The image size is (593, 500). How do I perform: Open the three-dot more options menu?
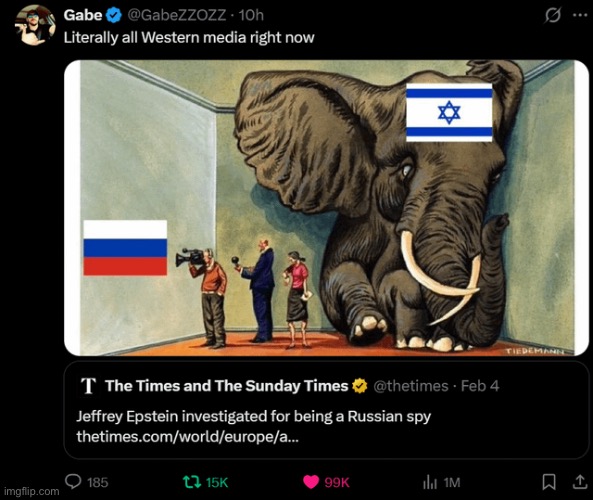[580, 15]
